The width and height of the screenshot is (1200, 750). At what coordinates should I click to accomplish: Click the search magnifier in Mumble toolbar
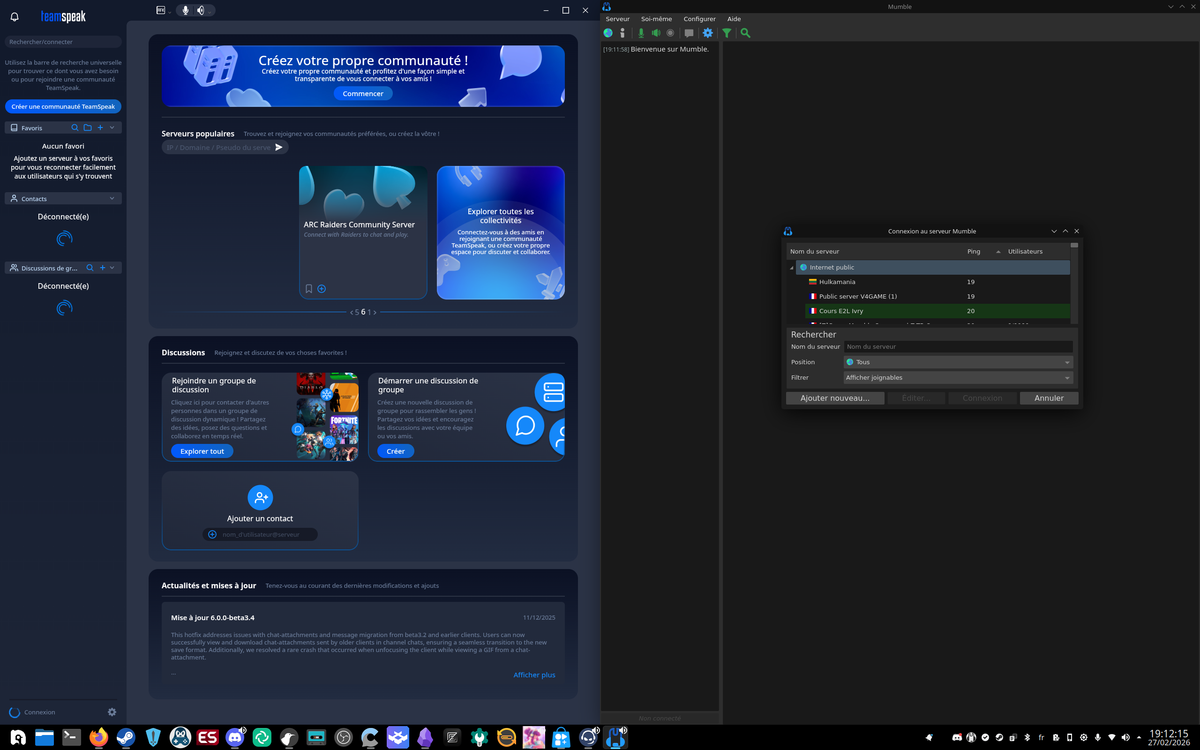click(x=745, y=32)
